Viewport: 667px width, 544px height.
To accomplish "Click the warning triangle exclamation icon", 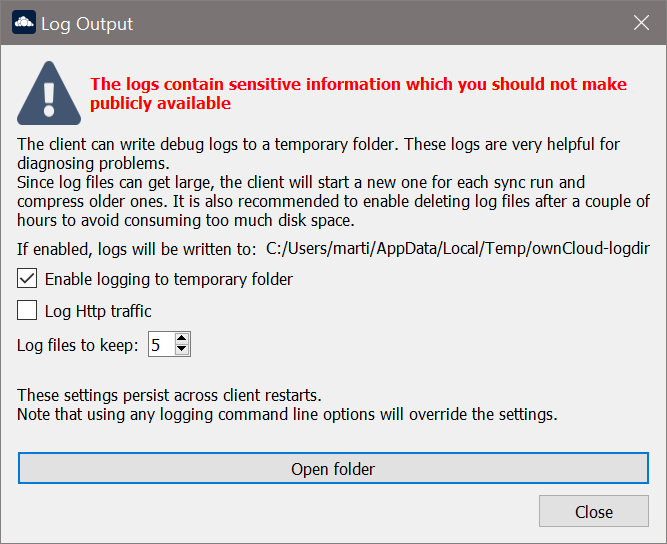I will point(48,93).
